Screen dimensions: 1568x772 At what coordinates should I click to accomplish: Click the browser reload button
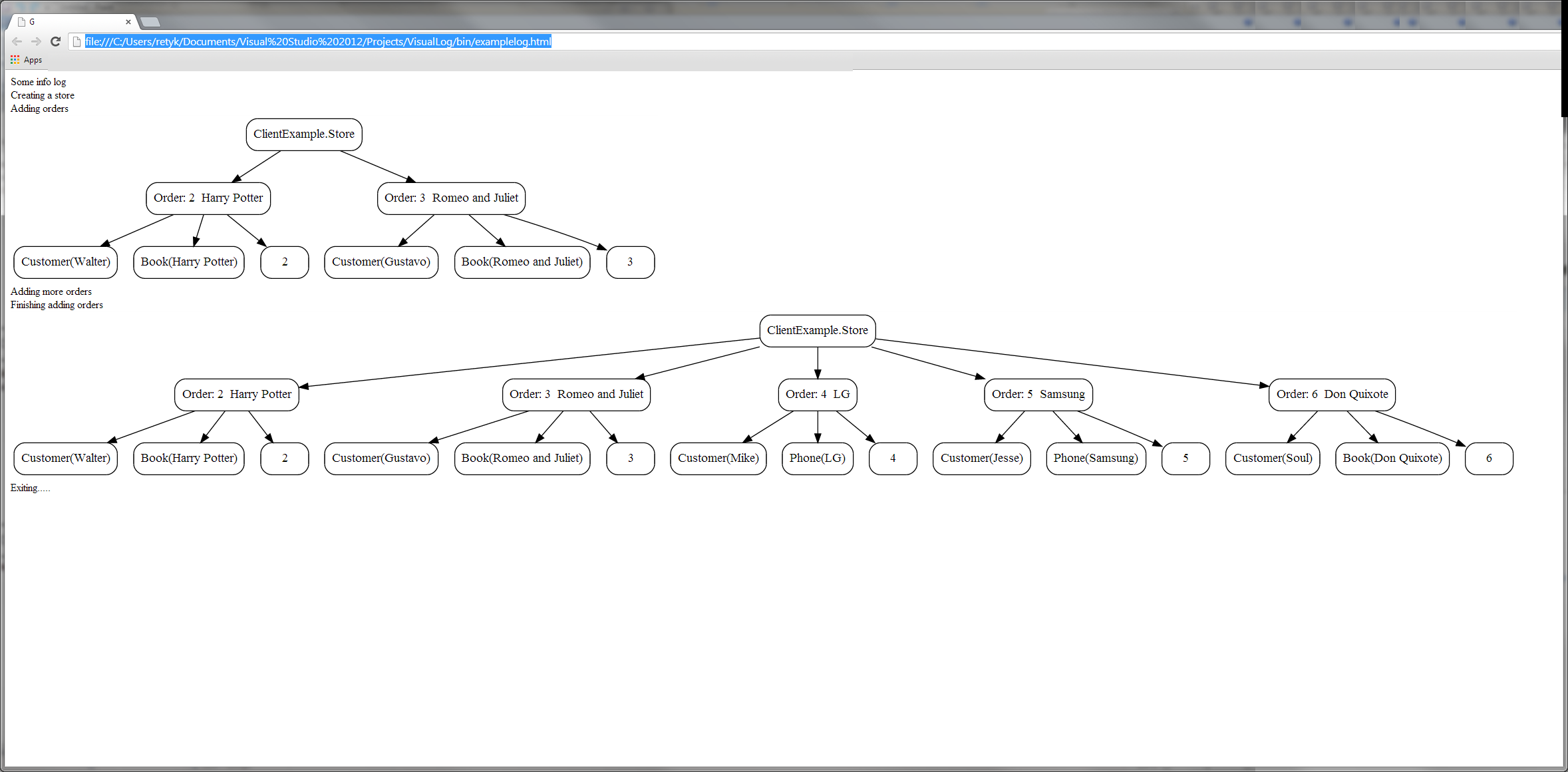coord(56,41)
